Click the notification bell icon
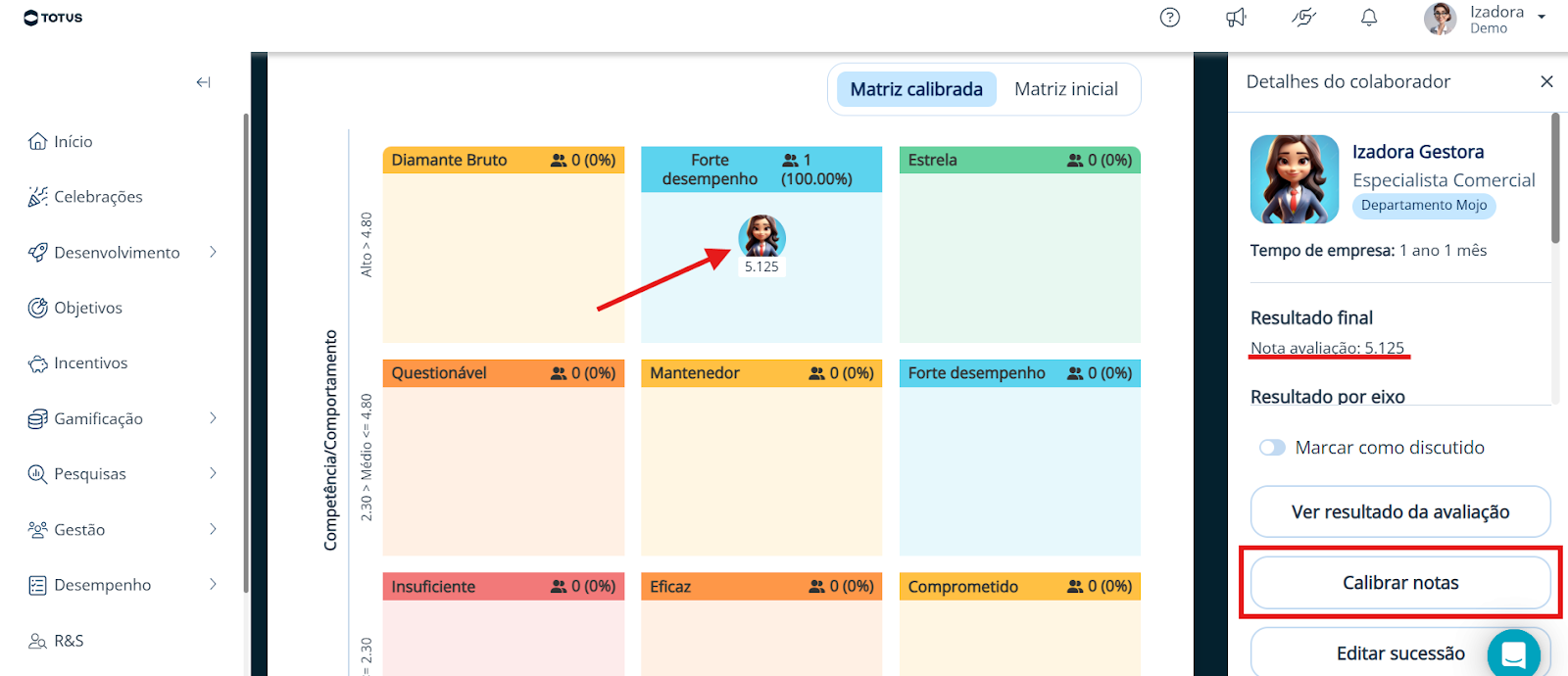The image size is (1568, 676). [x=1369, y=18]
